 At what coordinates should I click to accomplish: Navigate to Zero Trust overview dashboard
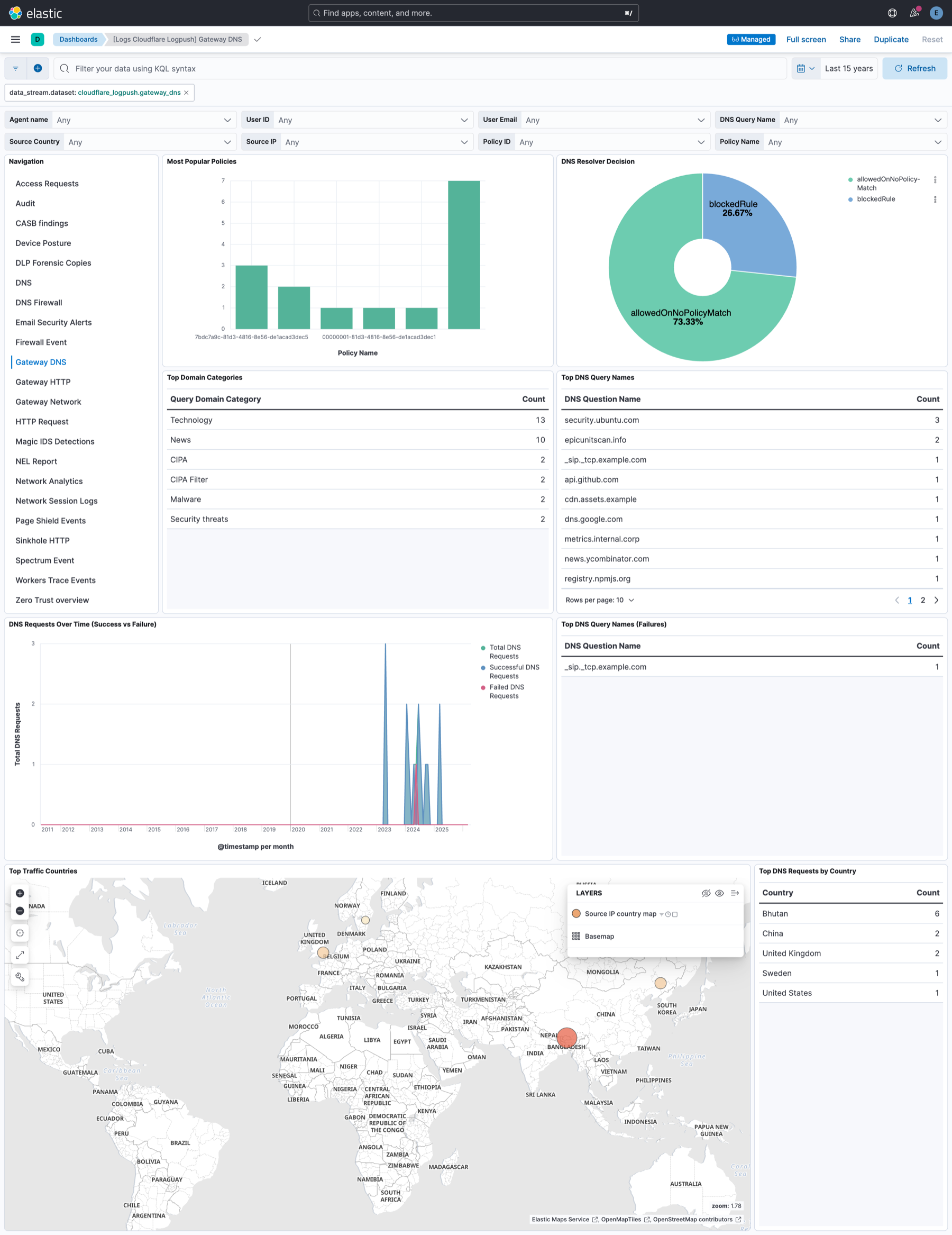coord(52,601)
